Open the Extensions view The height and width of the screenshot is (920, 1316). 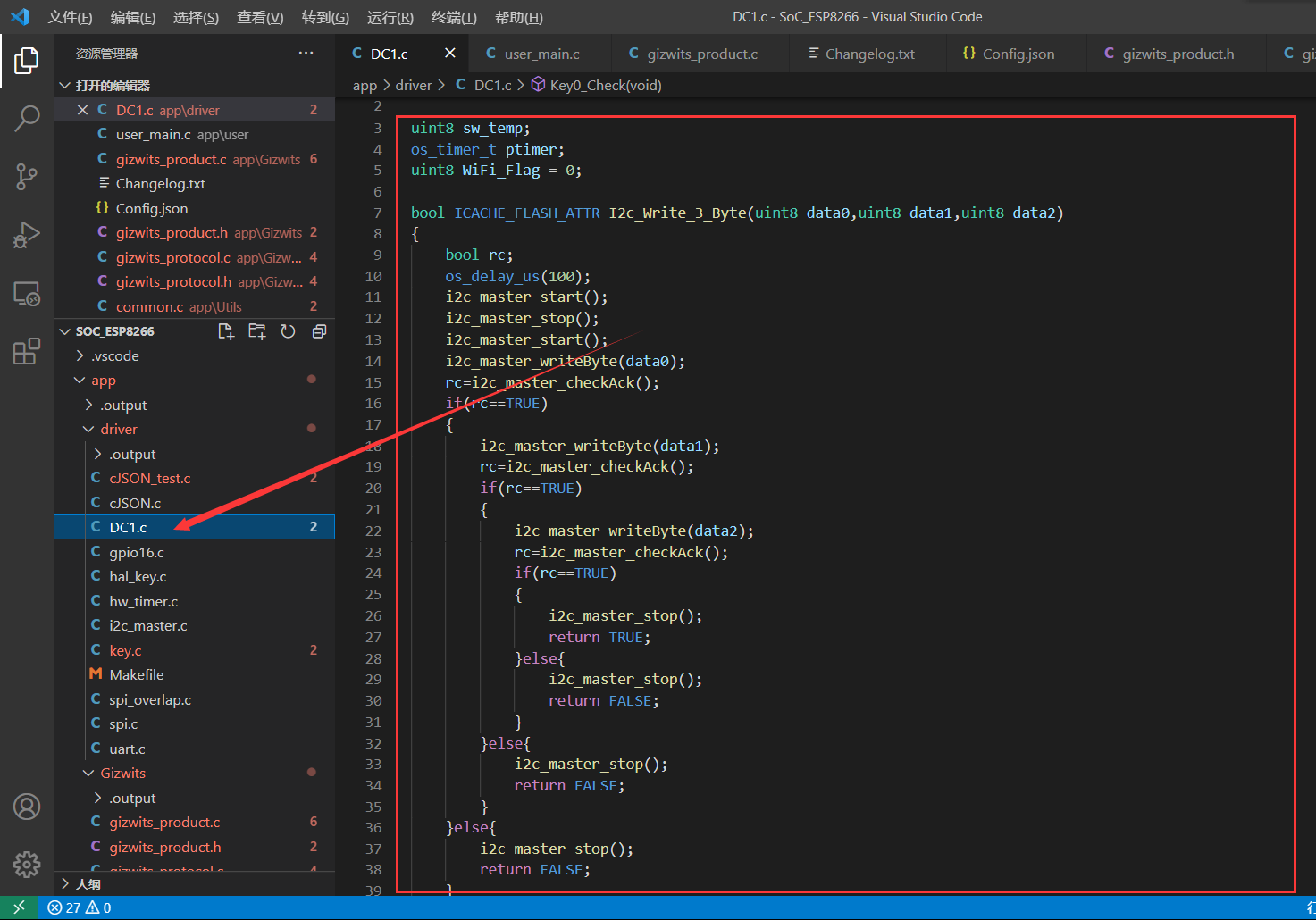point(27,351)
